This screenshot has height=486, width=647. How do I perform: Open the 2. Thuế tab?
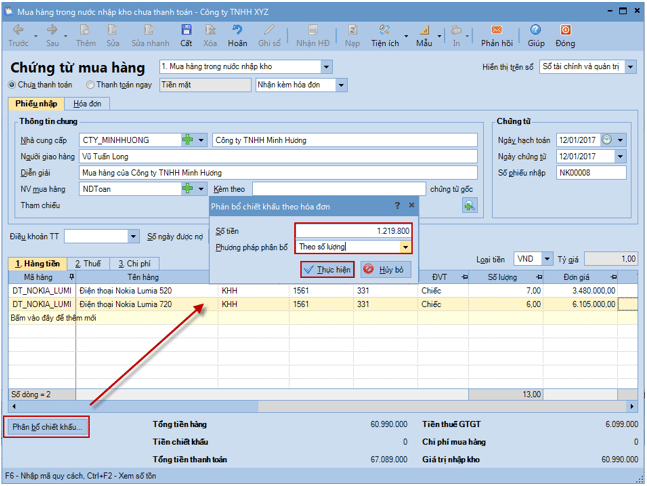(88, 264)
